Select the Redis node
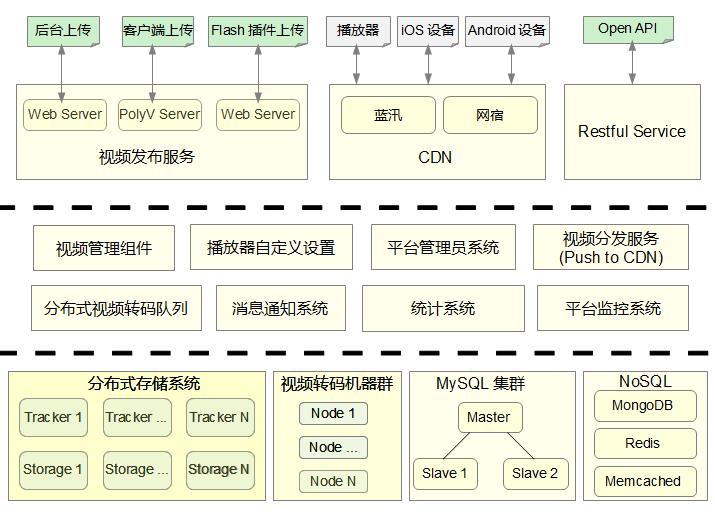Image resolution: width=715 pixels, height=517 pixels. (x=643, y=443)
